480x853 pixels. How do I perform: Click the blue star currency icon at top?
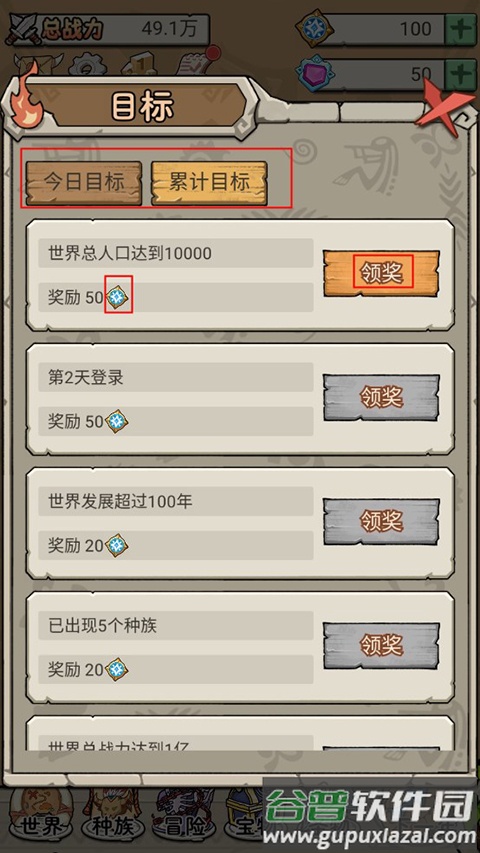[x=315, y=28]
